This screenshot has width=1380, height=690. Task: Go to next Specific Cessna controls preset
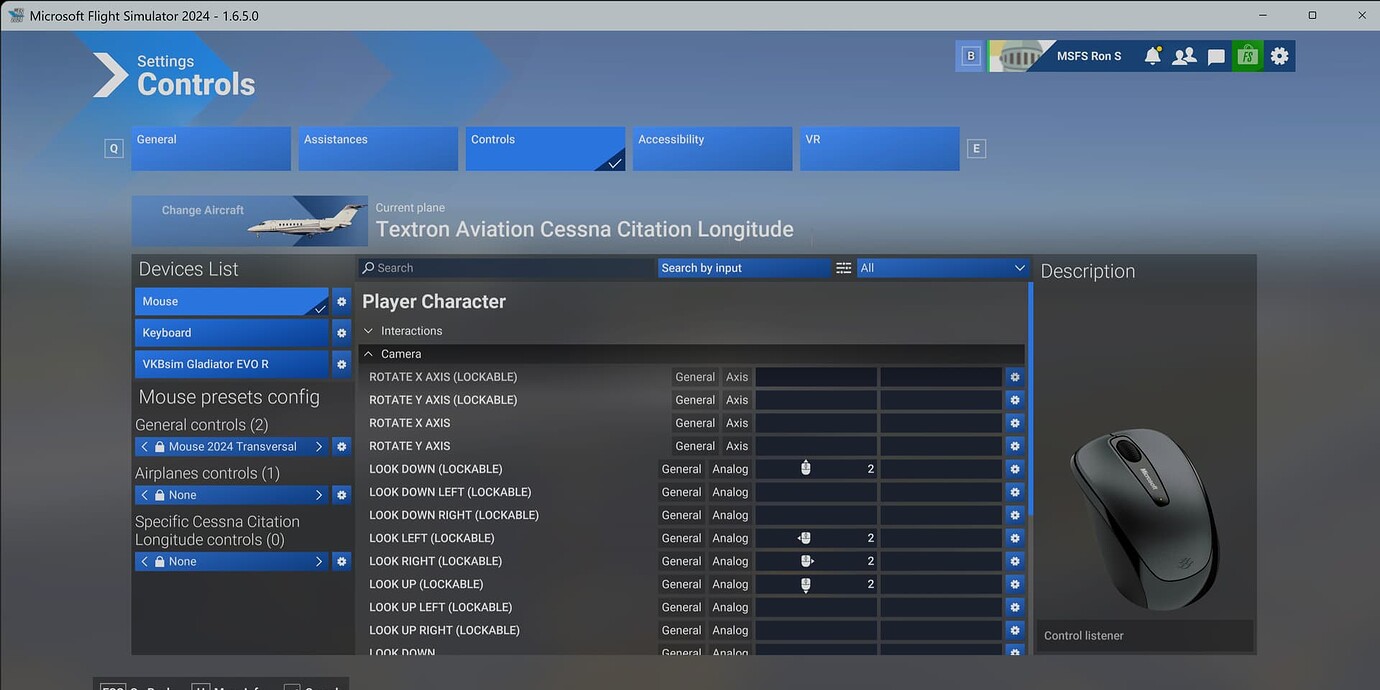tap(319, 562)
